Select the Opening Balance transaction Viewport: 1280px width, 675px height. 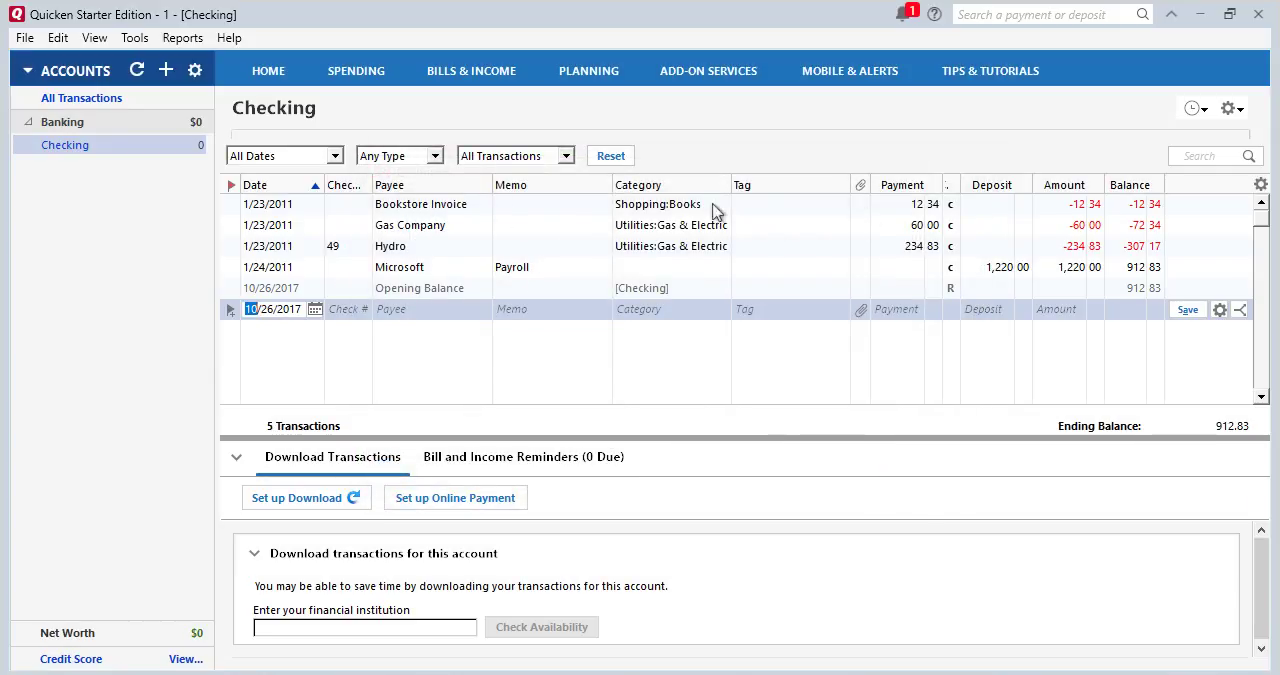[736, 288]
